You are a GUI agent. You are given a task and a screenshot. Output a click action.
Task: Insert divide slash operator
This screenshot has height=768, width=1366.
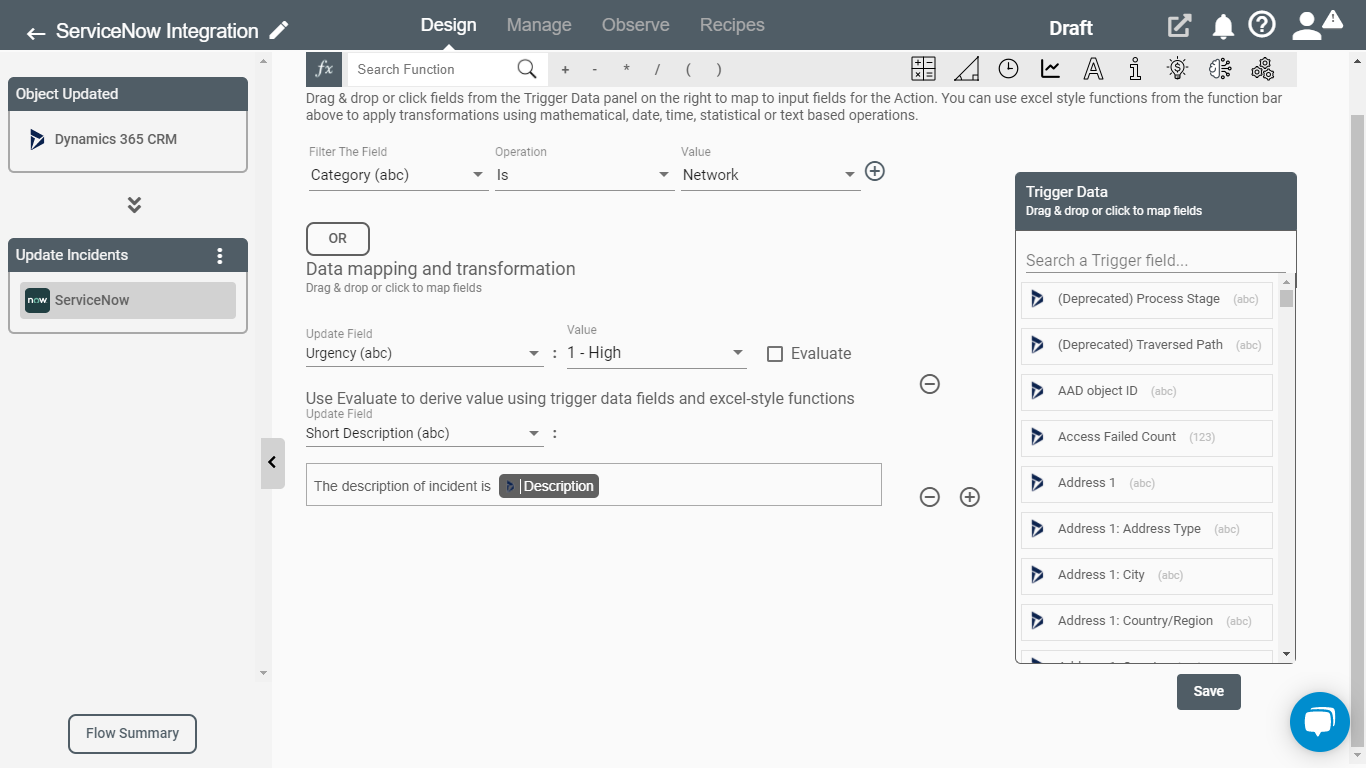tap(657, 70)
